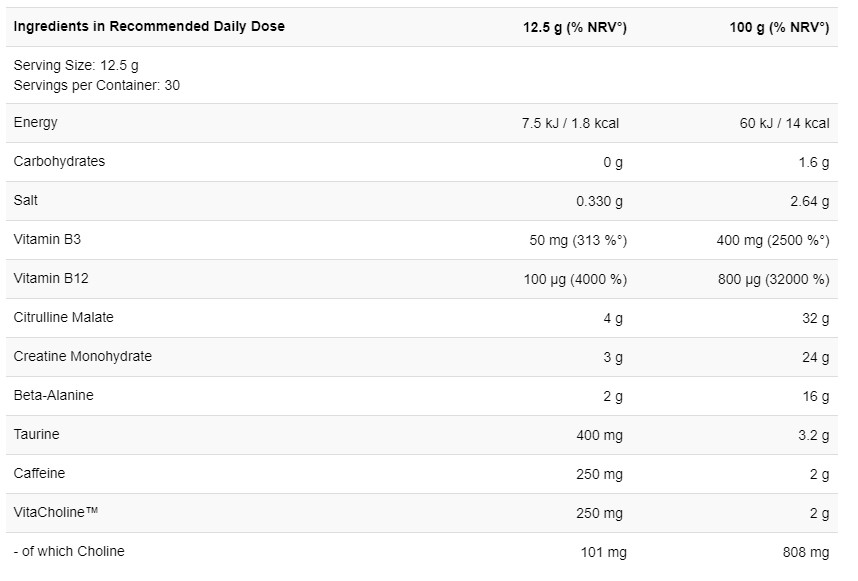Screen dimensions: 858x581
Task: Click the Beta-Alanine row label
Action: pyautogui.click(x=54, y=396)
